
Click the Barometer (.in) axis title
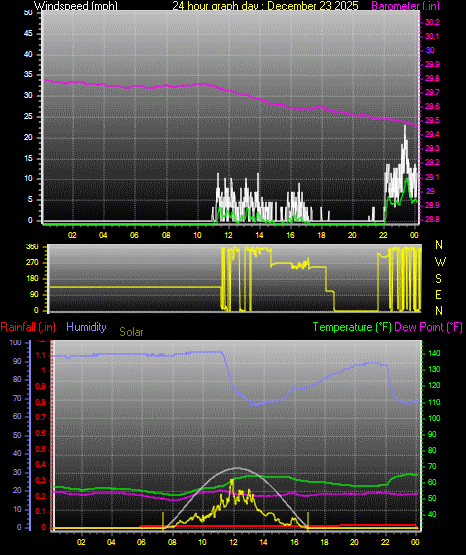[405, 5]
